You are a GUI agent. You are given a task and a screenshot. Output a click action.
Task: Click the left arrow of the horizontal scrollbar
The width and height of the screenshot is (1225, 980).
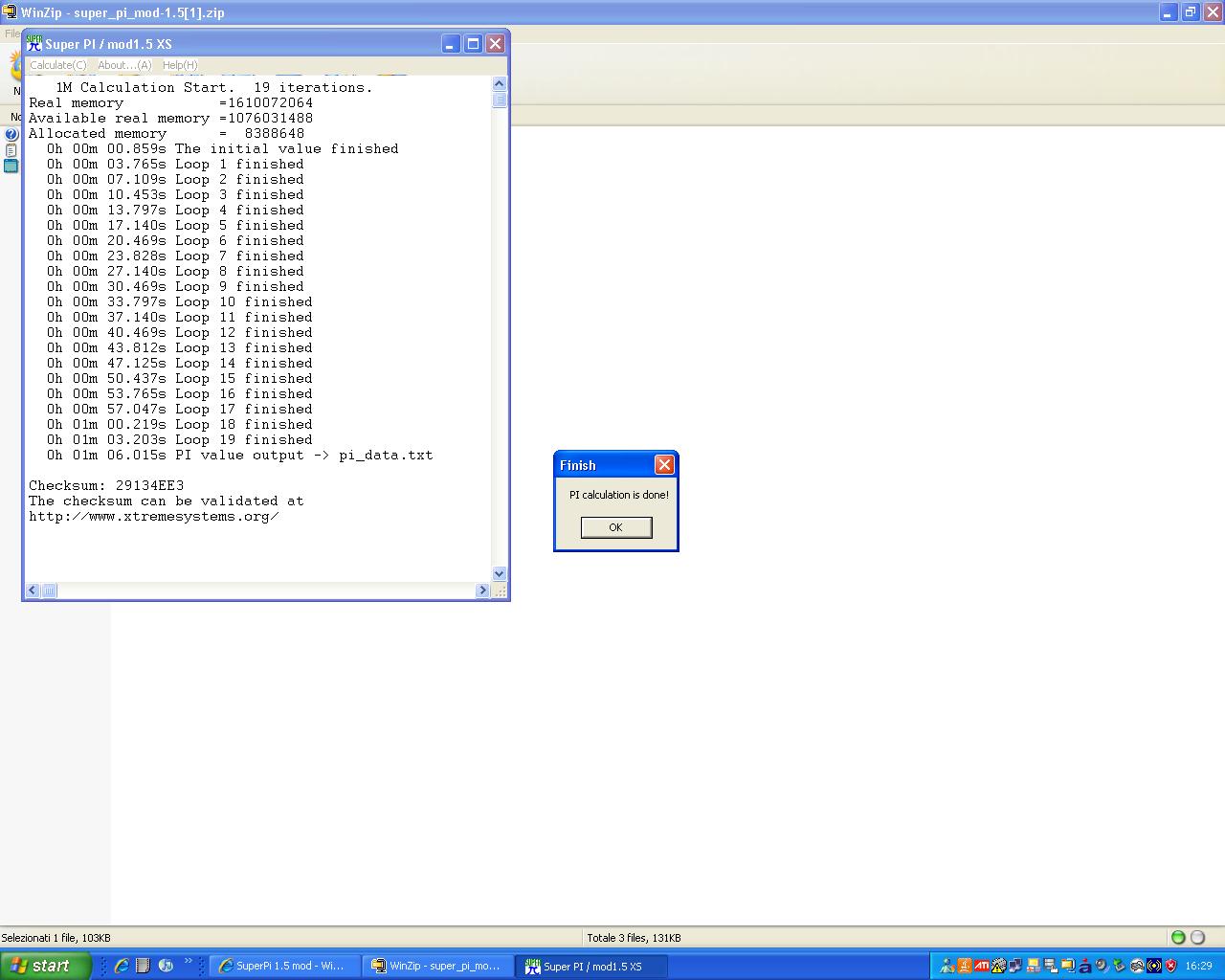(33, 590)
